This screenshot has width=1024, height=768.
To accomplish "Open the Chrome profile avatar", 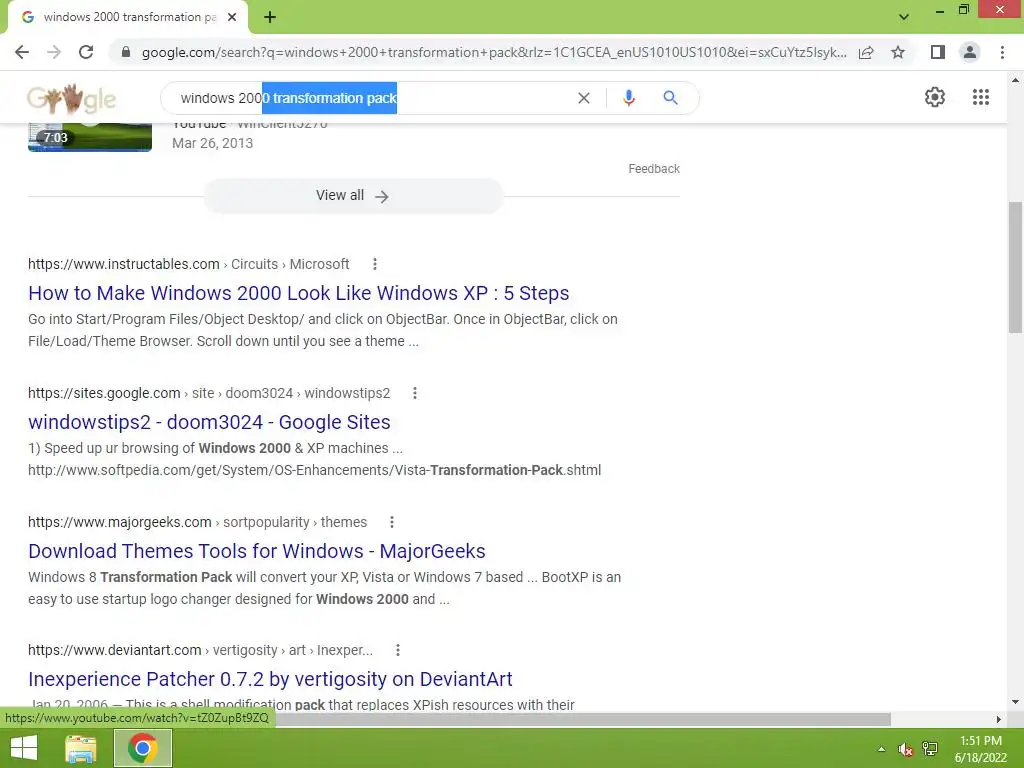I will click(970, 52).
